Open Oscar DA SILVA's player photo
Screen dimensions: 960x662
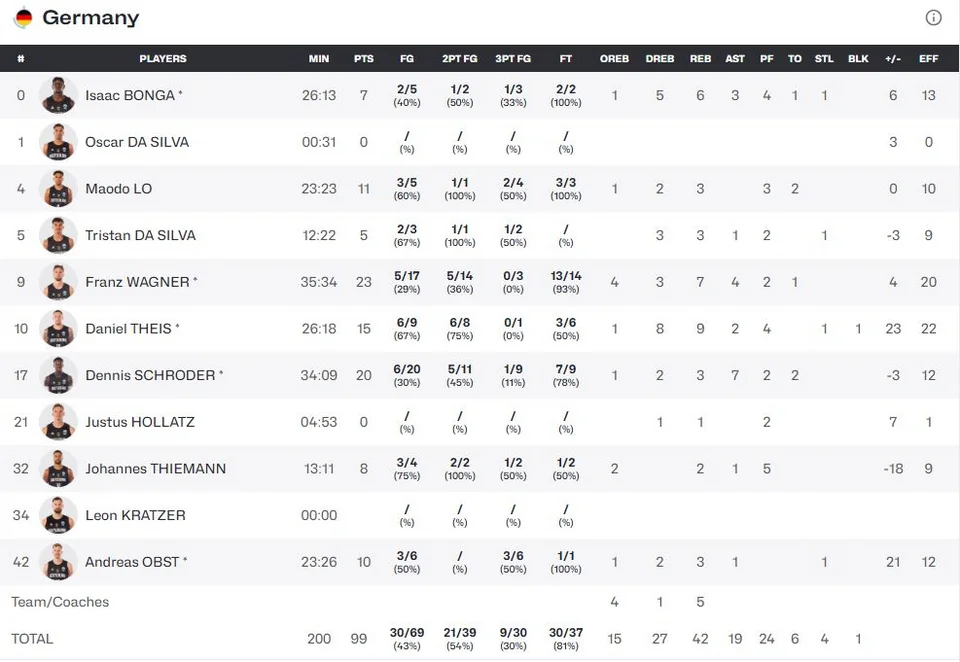pos(58,141)
